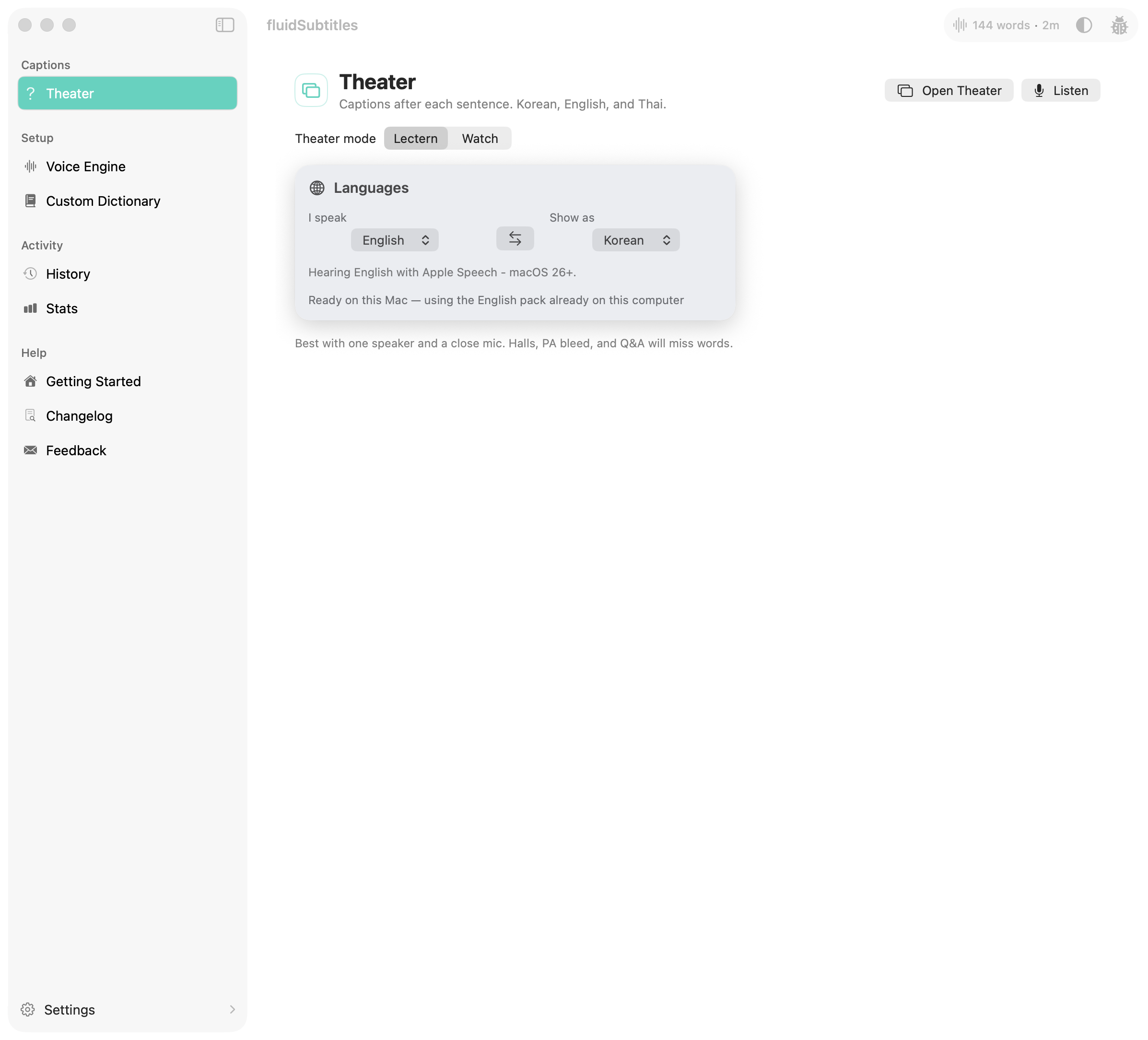The height and width of the screenshot is (1040, 1148).
Task: Click the Hearing English with Apple Speech text
Action: click(442, 272)
